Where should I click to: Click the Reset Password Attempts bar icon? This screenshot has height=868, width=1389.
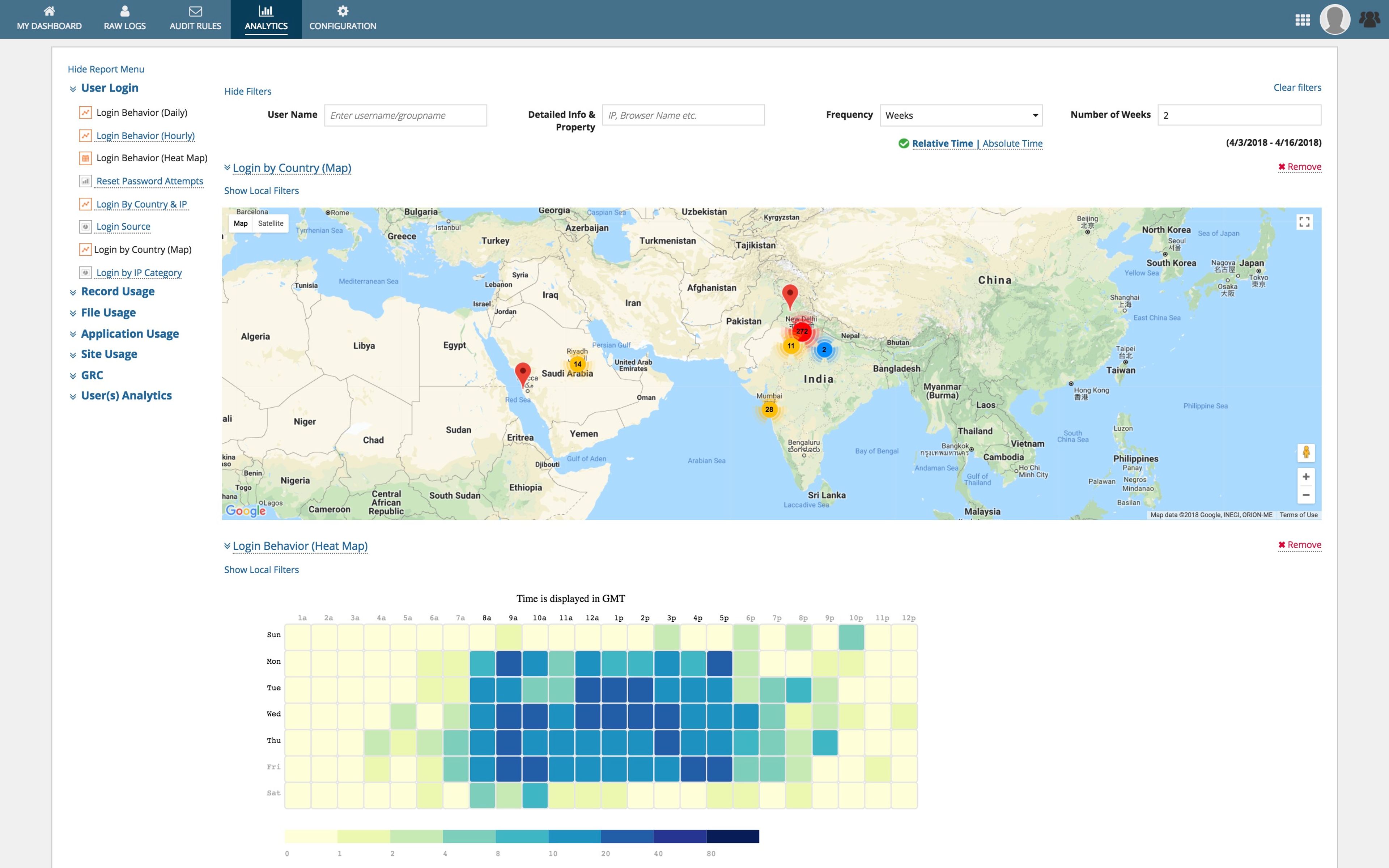[85, 181]
